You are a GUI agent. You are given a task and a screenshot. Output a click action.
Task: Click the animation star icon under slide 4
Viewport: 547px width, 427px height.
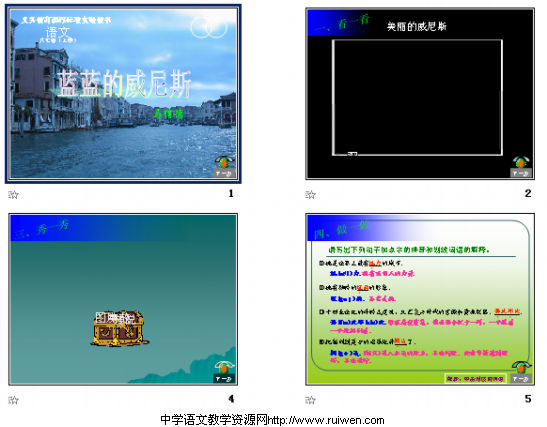13,399
